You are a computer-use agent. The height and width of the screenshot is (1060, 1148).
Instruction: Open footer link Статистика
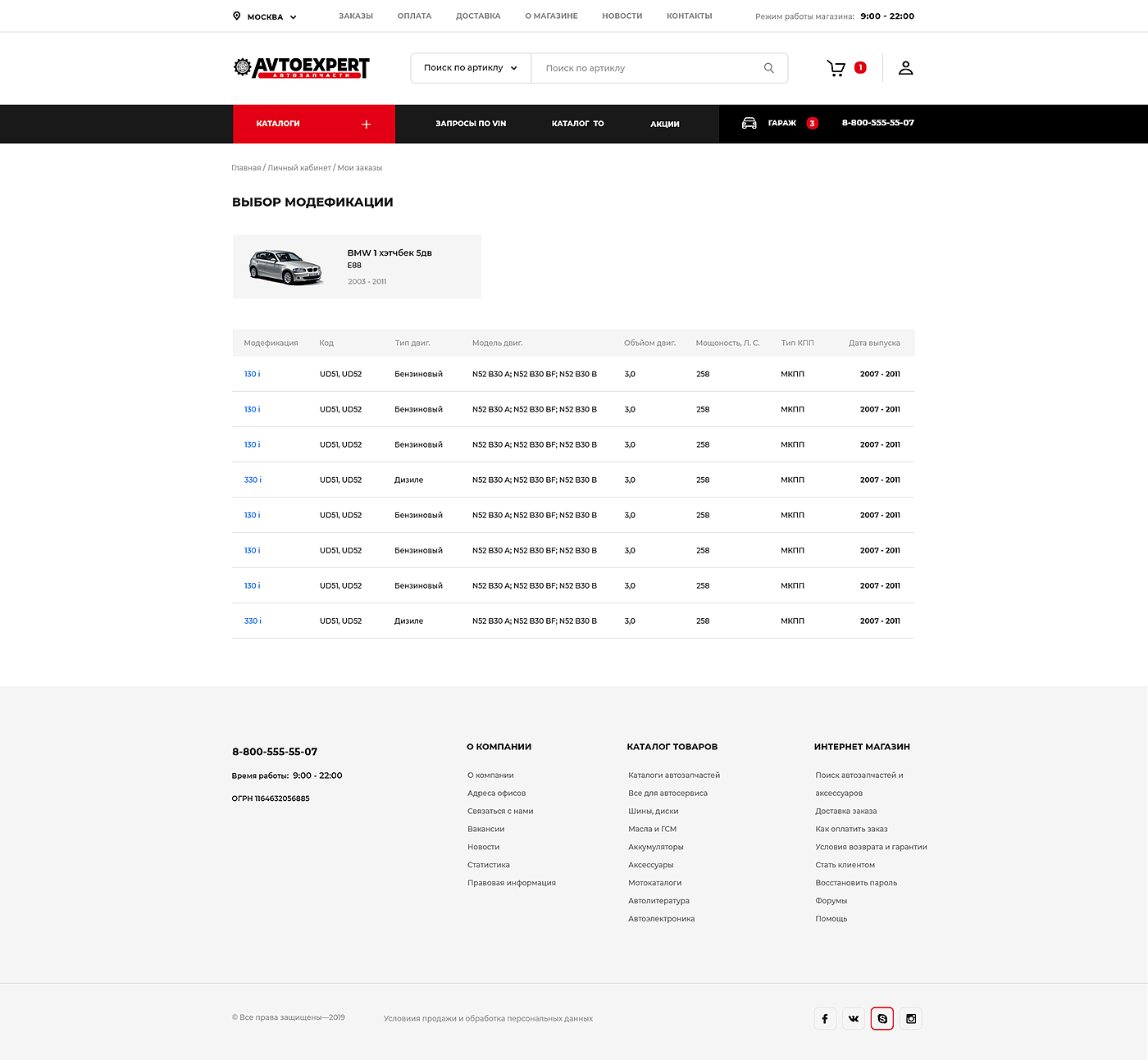point(489,866)
